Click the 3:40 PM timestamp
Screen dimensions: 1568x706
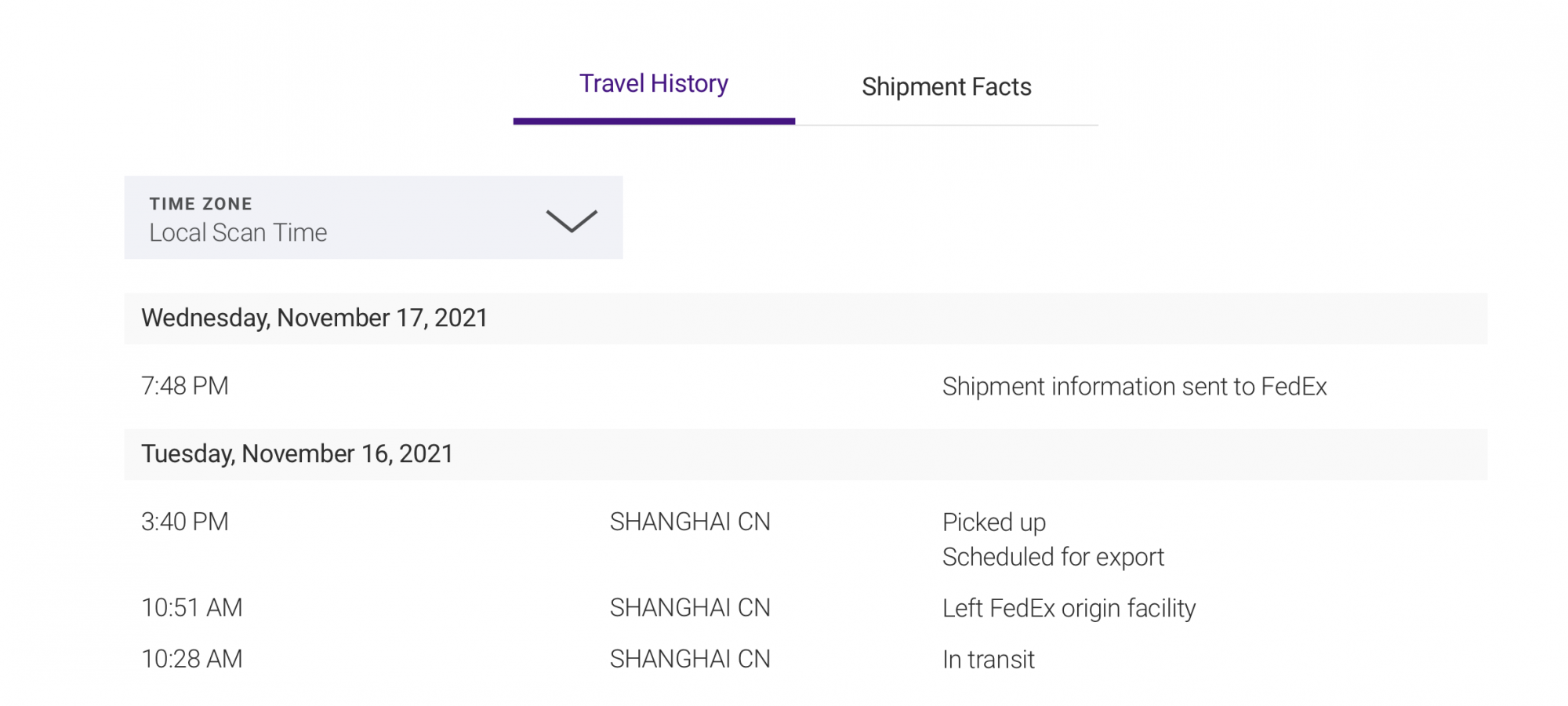coord(185,522)
